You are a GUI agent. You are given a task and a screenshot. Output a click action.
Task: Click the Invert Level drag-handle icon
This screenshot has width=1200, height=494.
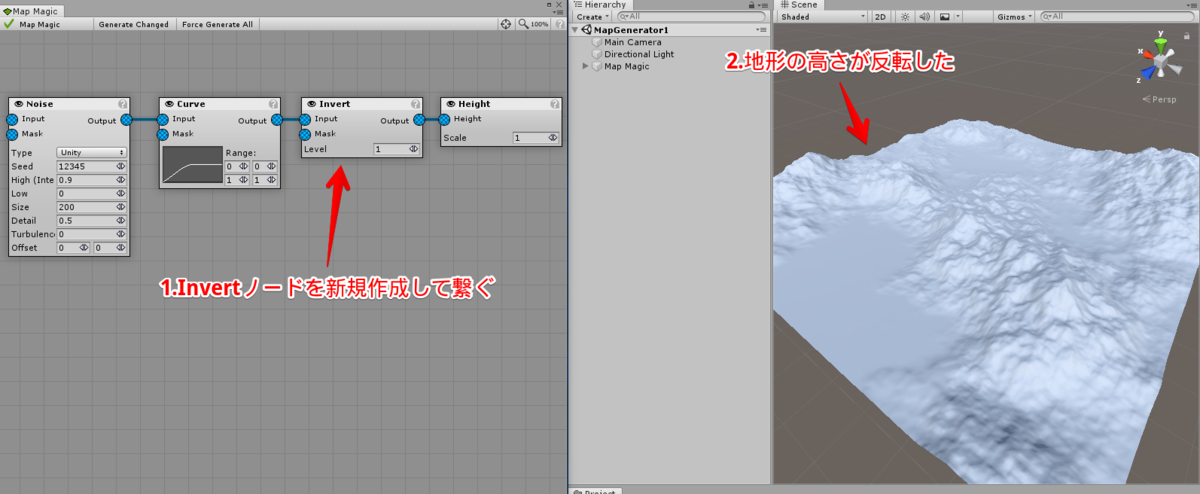tap(414, 148)
